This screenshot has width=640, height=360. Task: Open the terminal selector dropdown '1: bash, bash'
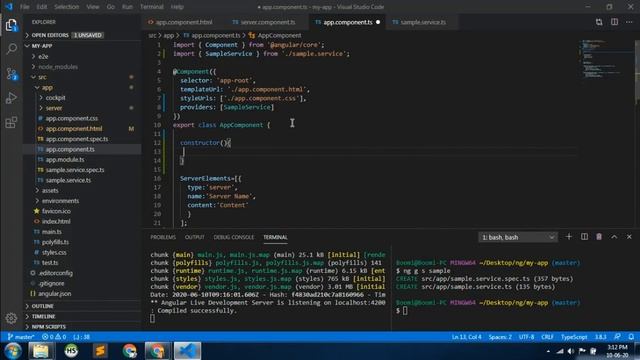(x=518, y=237)
